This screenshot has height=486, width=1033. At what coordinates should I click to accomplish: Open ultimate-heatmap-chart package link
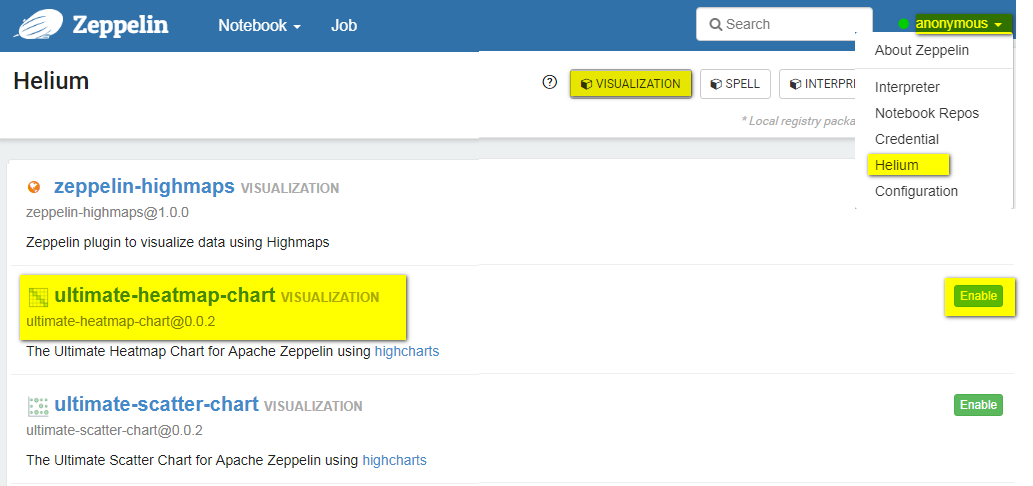(x=165, y=296)
